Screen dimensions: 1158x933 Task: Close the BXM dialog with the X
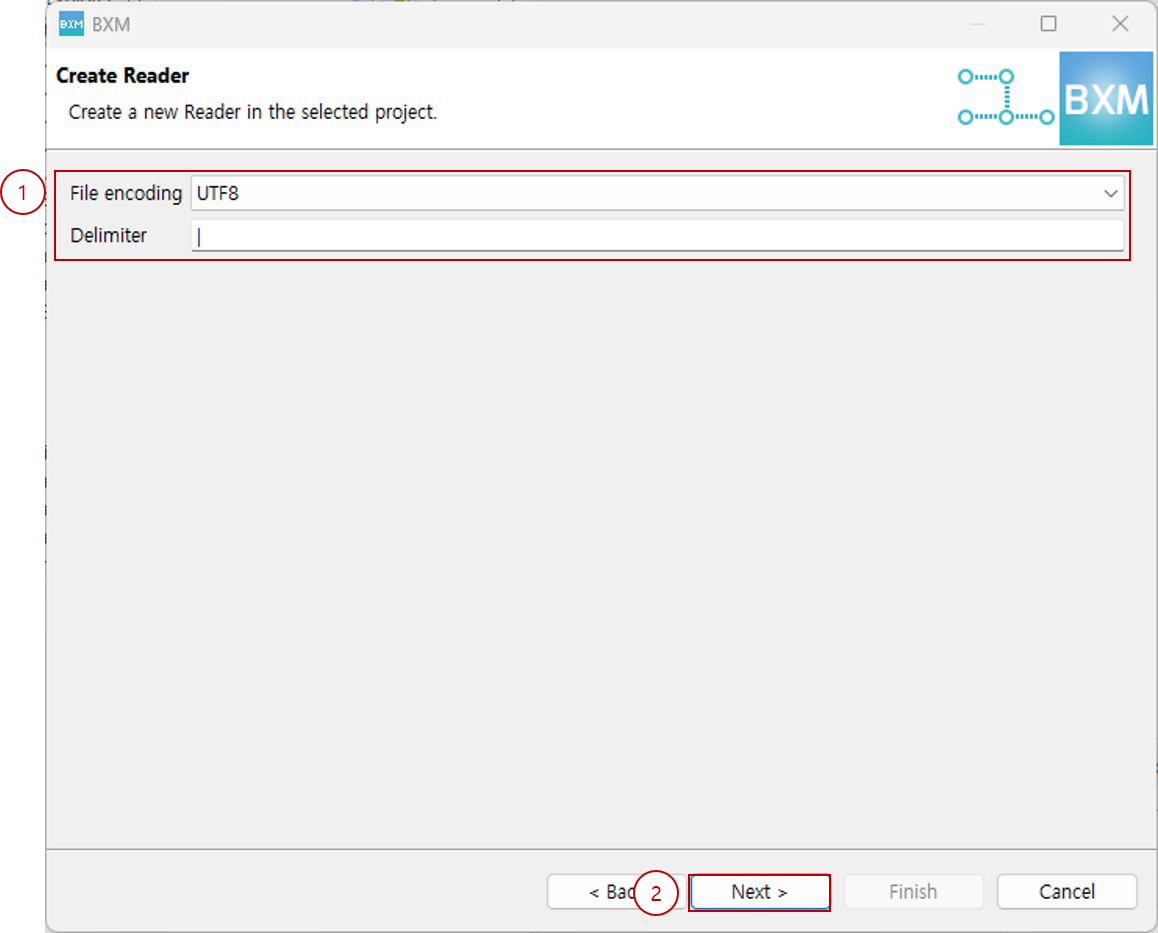point(1120,24)
